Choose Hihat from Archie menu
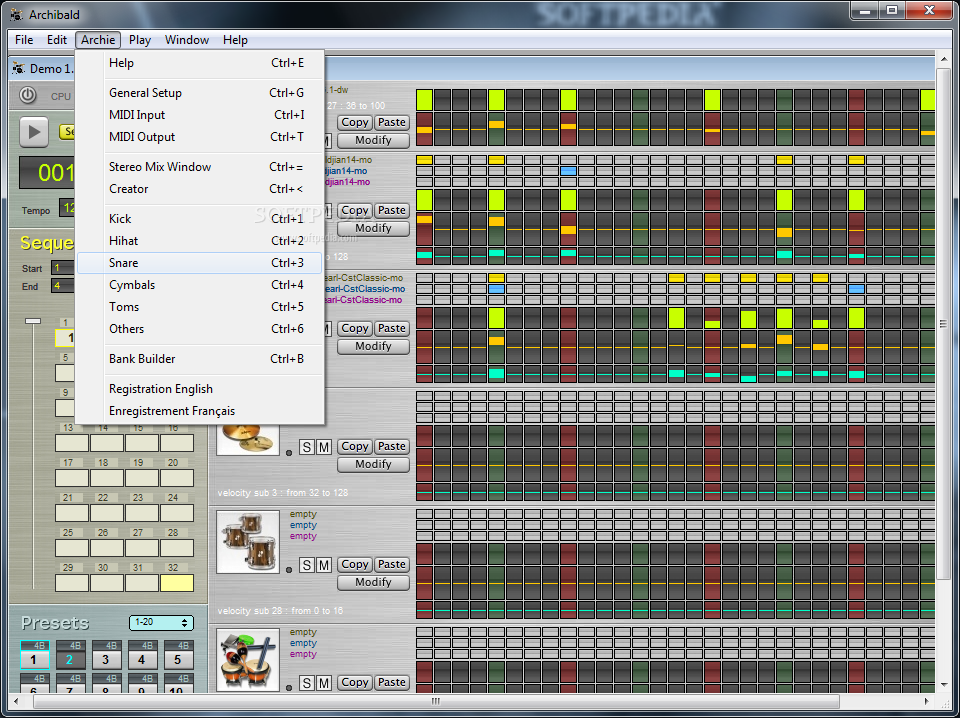 click(x=199, y=241)
